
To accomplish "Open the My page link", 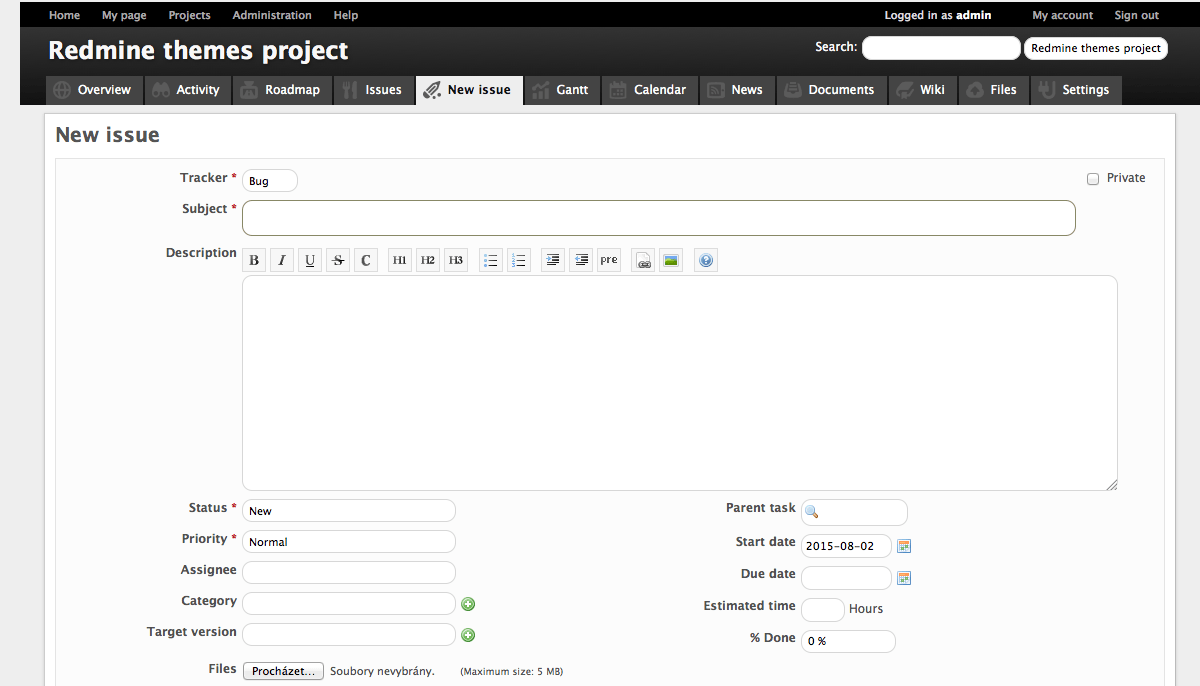I will 124,15.
